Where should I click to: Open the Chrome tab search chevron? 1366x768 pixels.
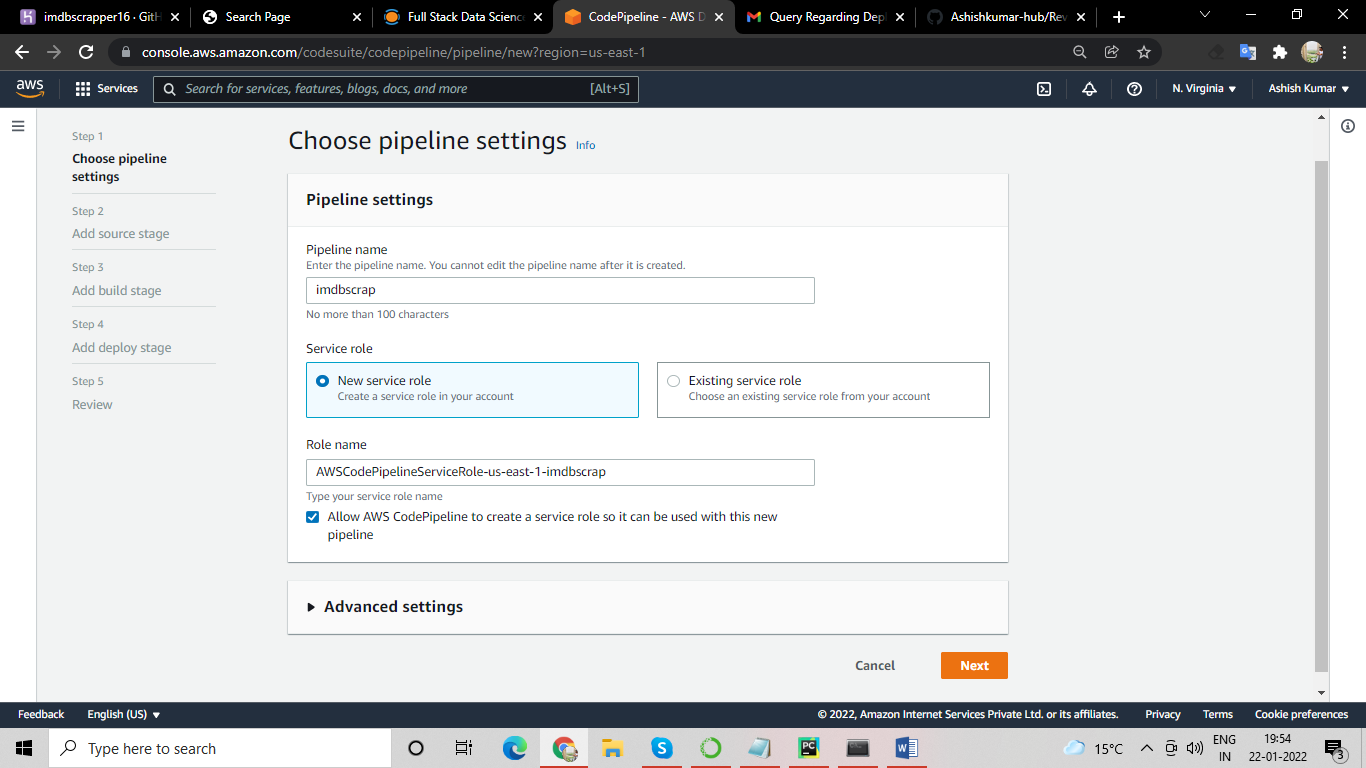coord(1204,15)
